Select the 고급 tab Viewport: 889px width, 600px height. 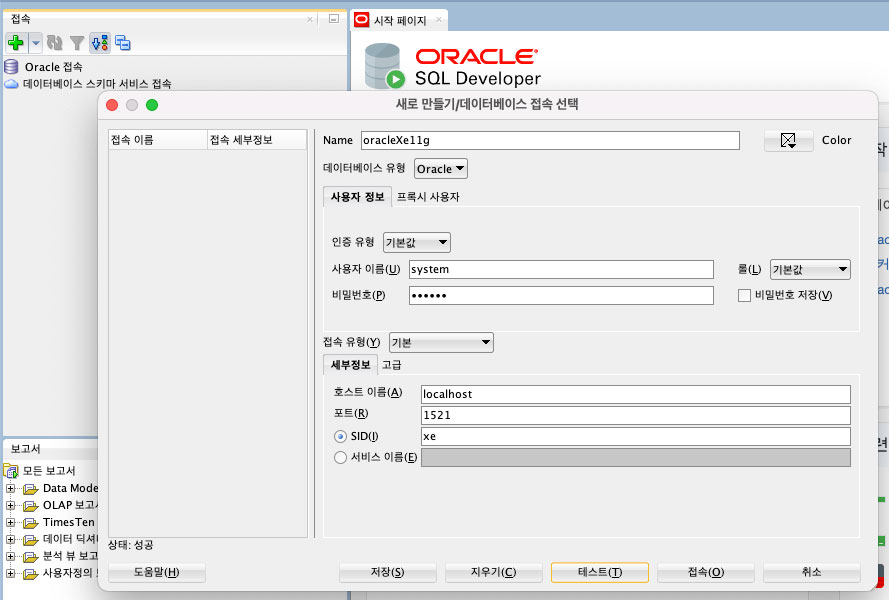(391, 365)
